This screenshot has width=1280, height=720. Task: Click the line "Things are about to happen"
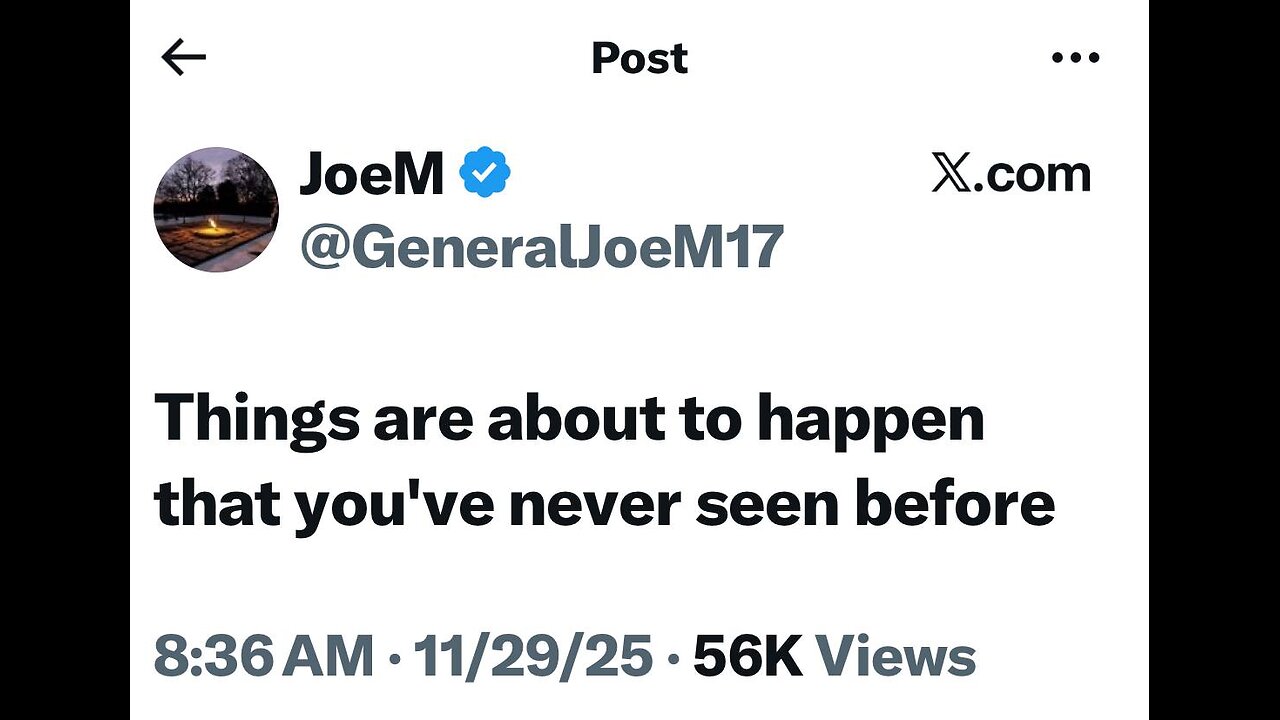click(x=569, y=421)
